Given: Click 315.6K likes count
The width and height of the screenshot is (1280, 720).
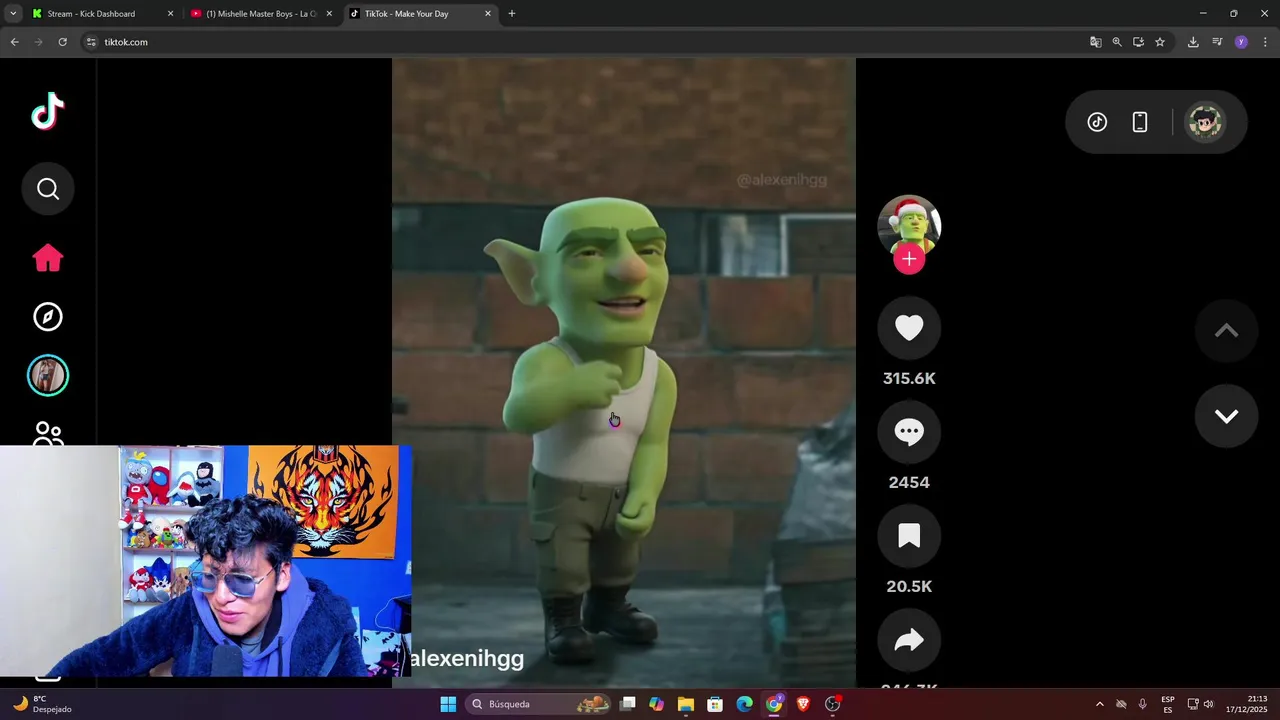Looking at the screenshot, I should click(909, 378).
